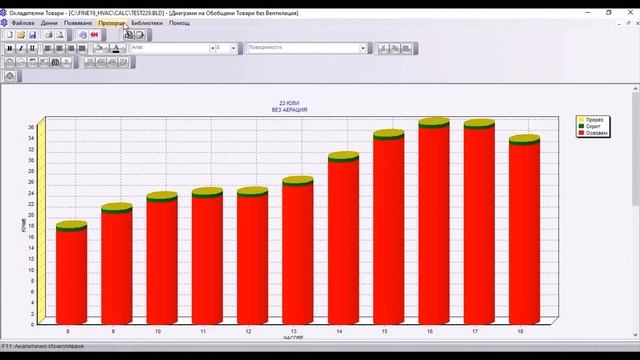
Task: Open print preview magnifier icon
Action: 60,35
